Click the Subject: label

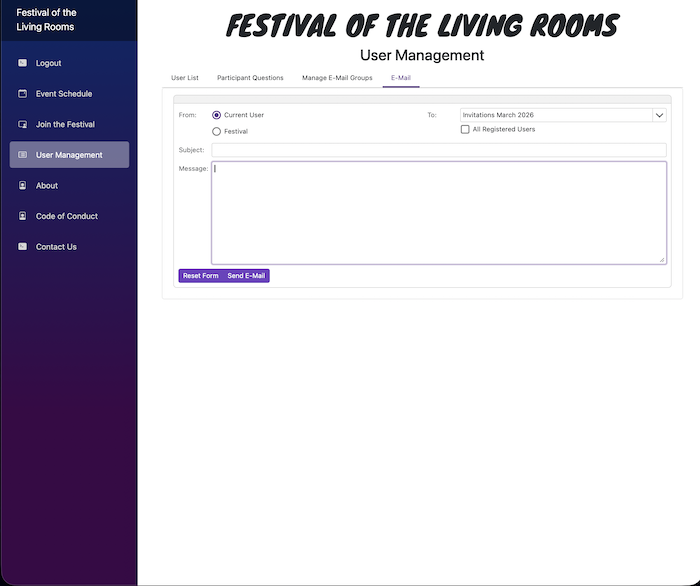click(191, 150)
